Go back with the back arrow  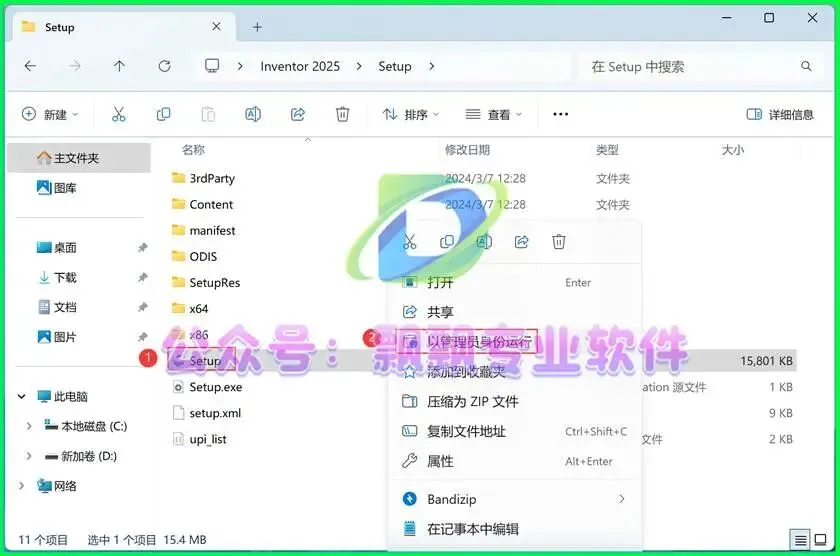(x=31, y=66)
